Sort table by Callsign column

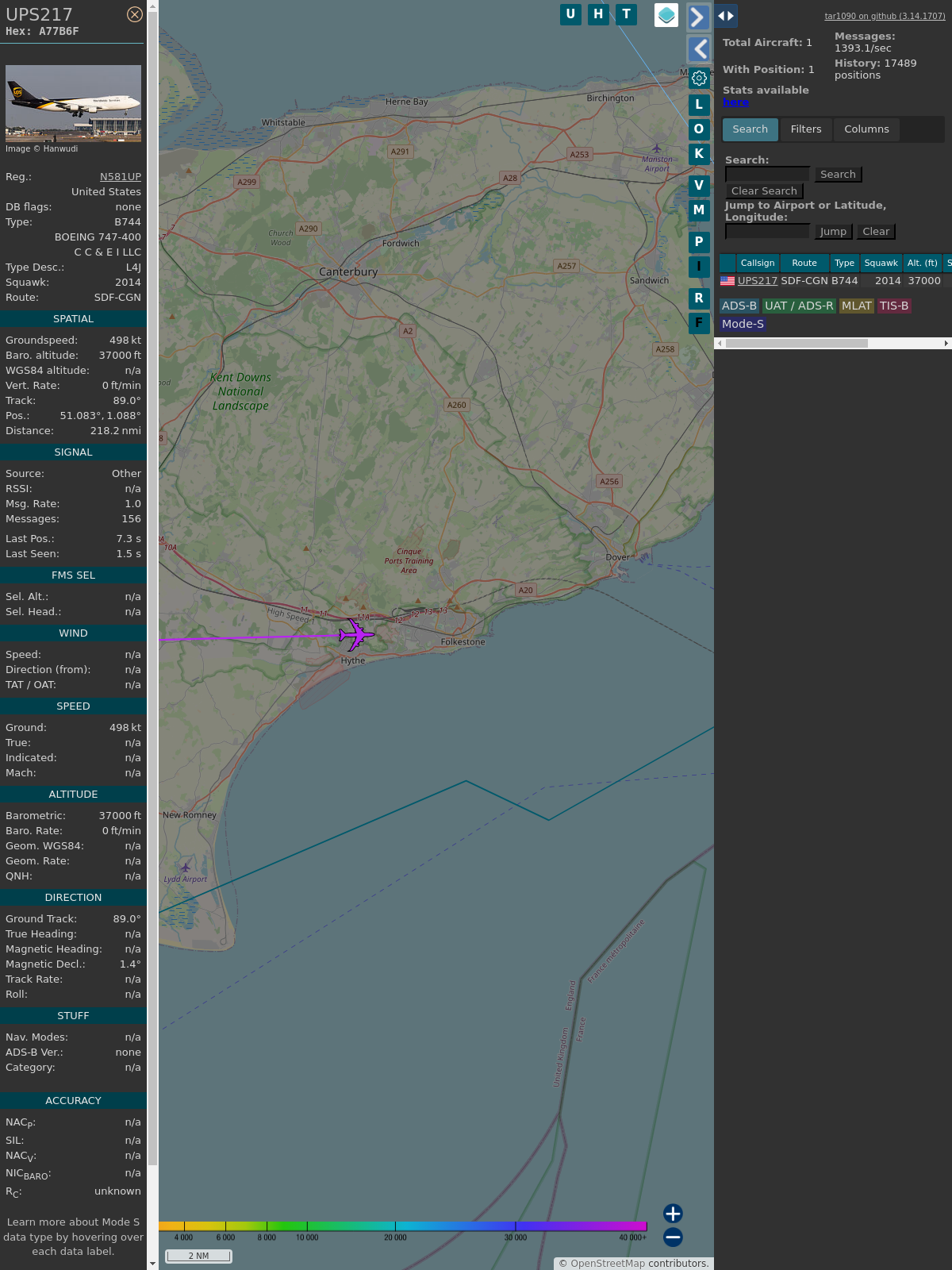click(x=758, y=263)
